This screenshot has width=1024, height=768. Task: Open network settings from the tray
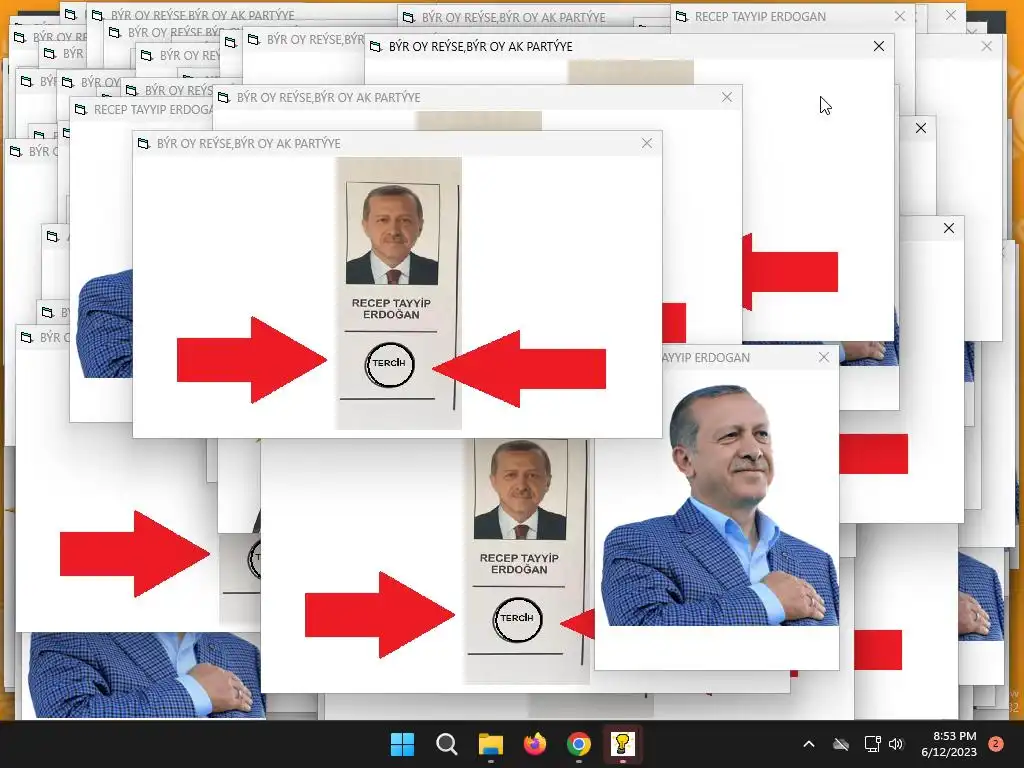[x=872, y=744]
